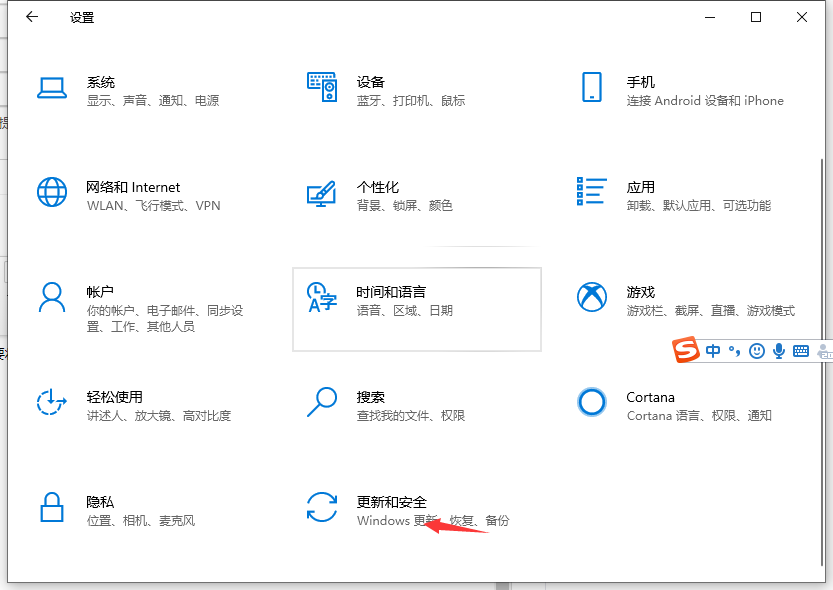The image size is (833, 590).
Task: Click 时间和语言 category title
Action: pyautogui.click(x=391, y=292)
